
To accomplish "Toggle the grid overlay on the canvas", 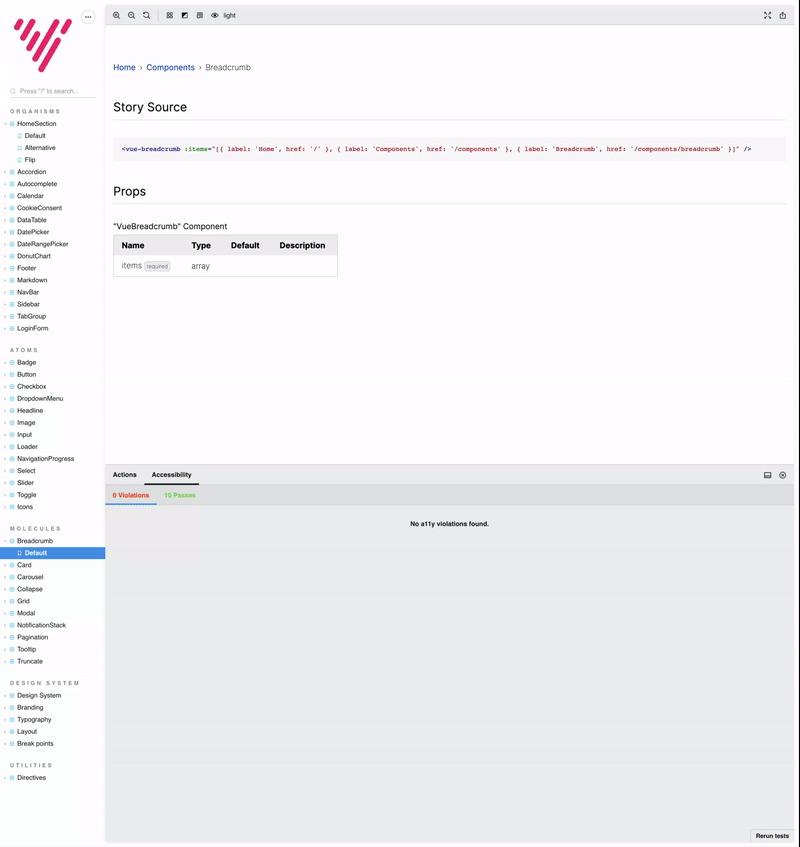I will click(170, 15).
